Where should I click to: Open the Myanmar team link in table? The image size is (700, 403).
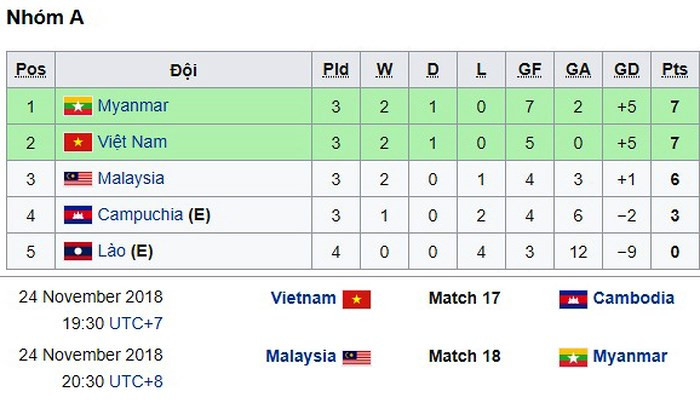tap(133, 106)
